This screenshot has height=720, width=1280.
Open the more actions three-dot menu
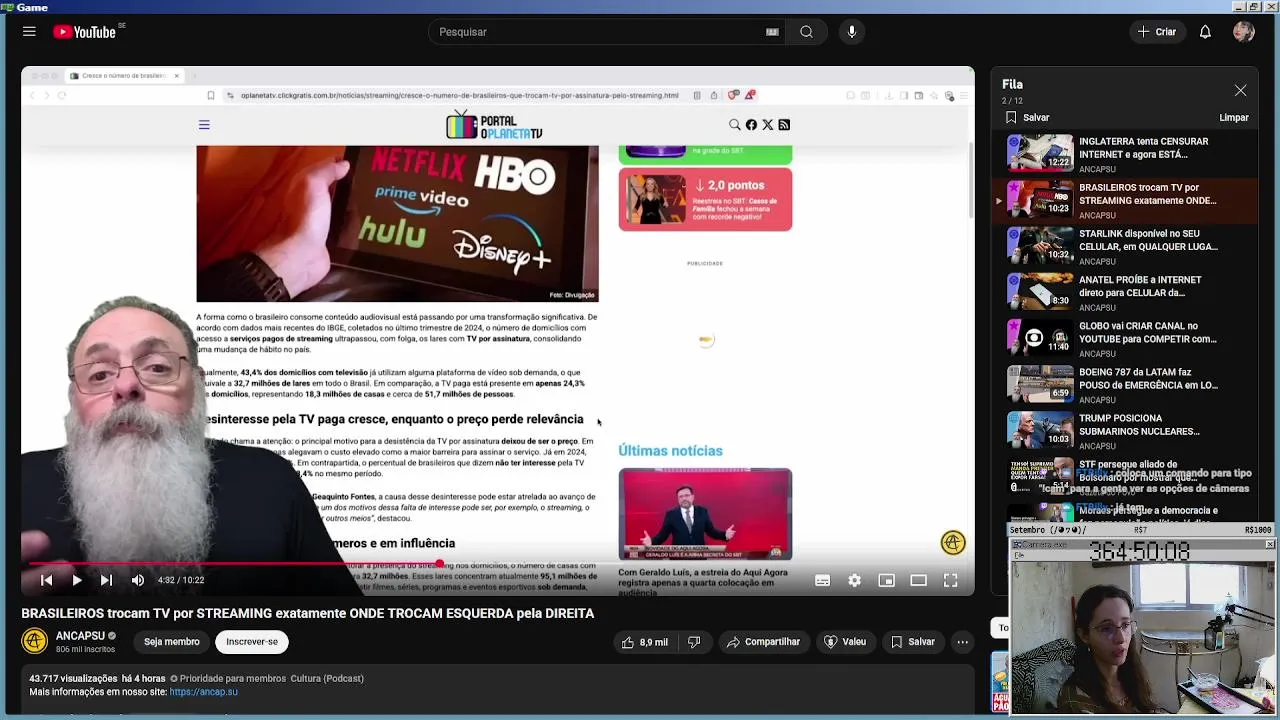point(962,642)
